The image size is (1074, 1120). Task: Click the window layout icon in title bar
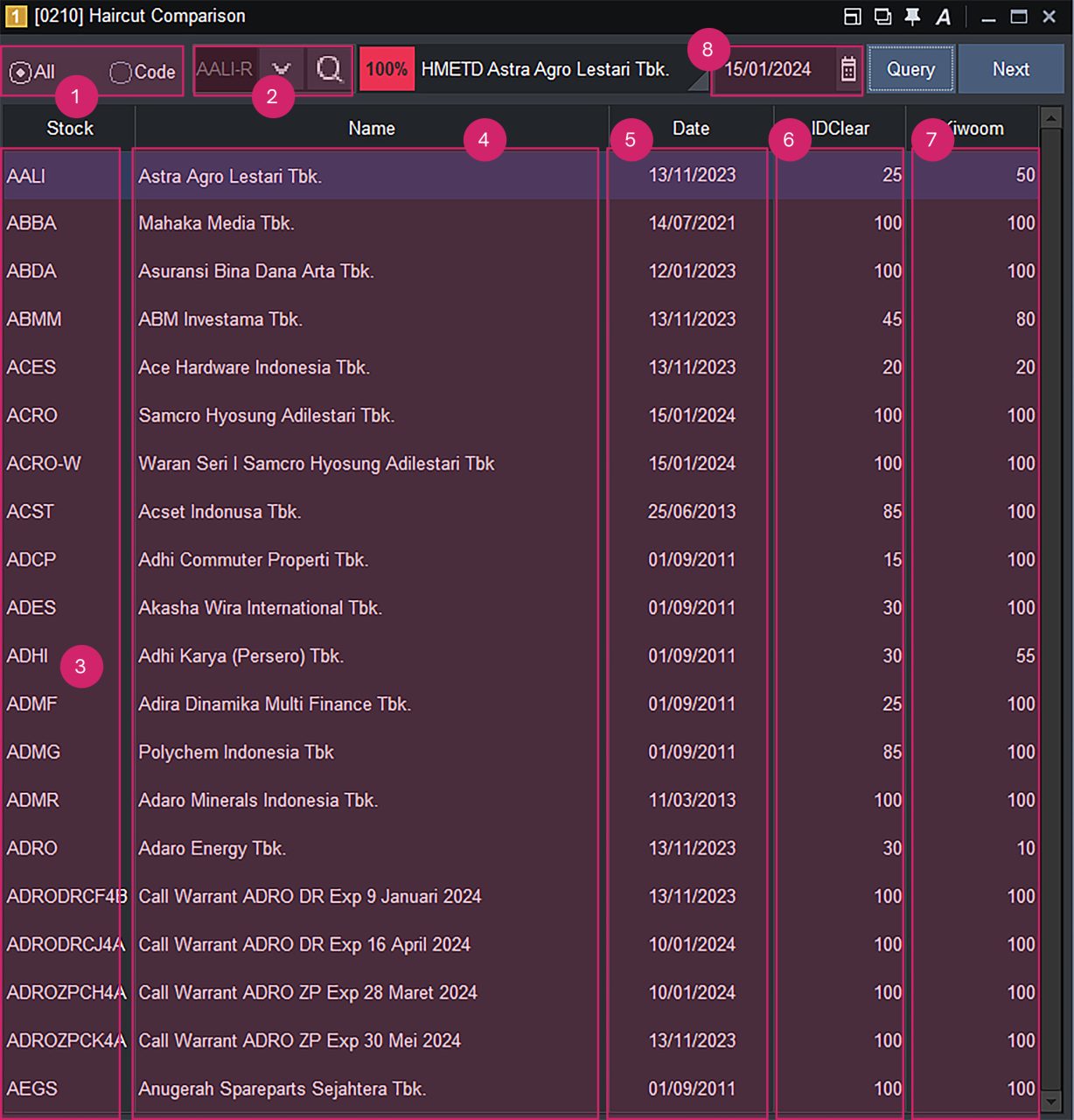tap(852, 17)
